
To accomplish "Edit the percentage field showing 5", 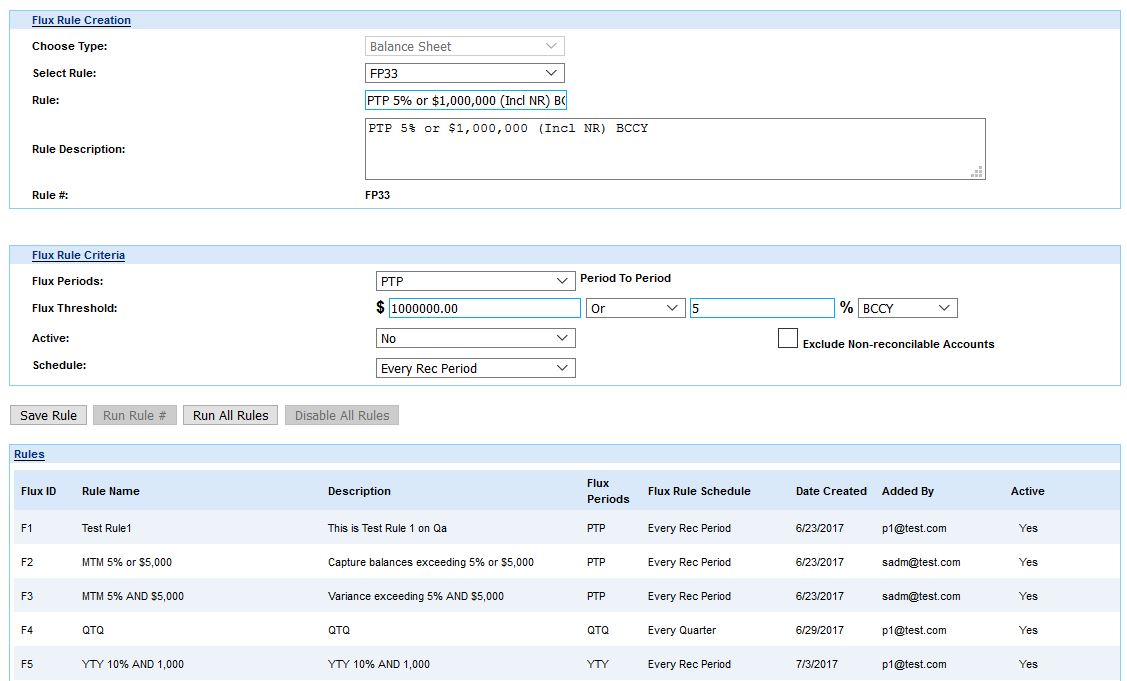I will [x=762, y=307].
